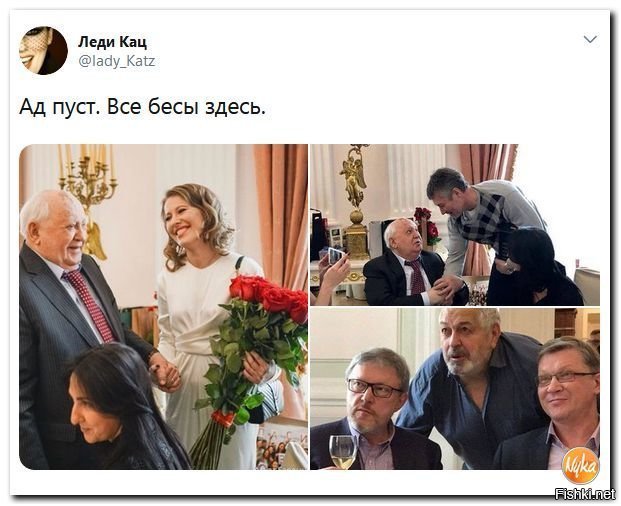The image size is (621, 506).
Task: Click the Леди Кац display name
Action: tap(112, 42)
